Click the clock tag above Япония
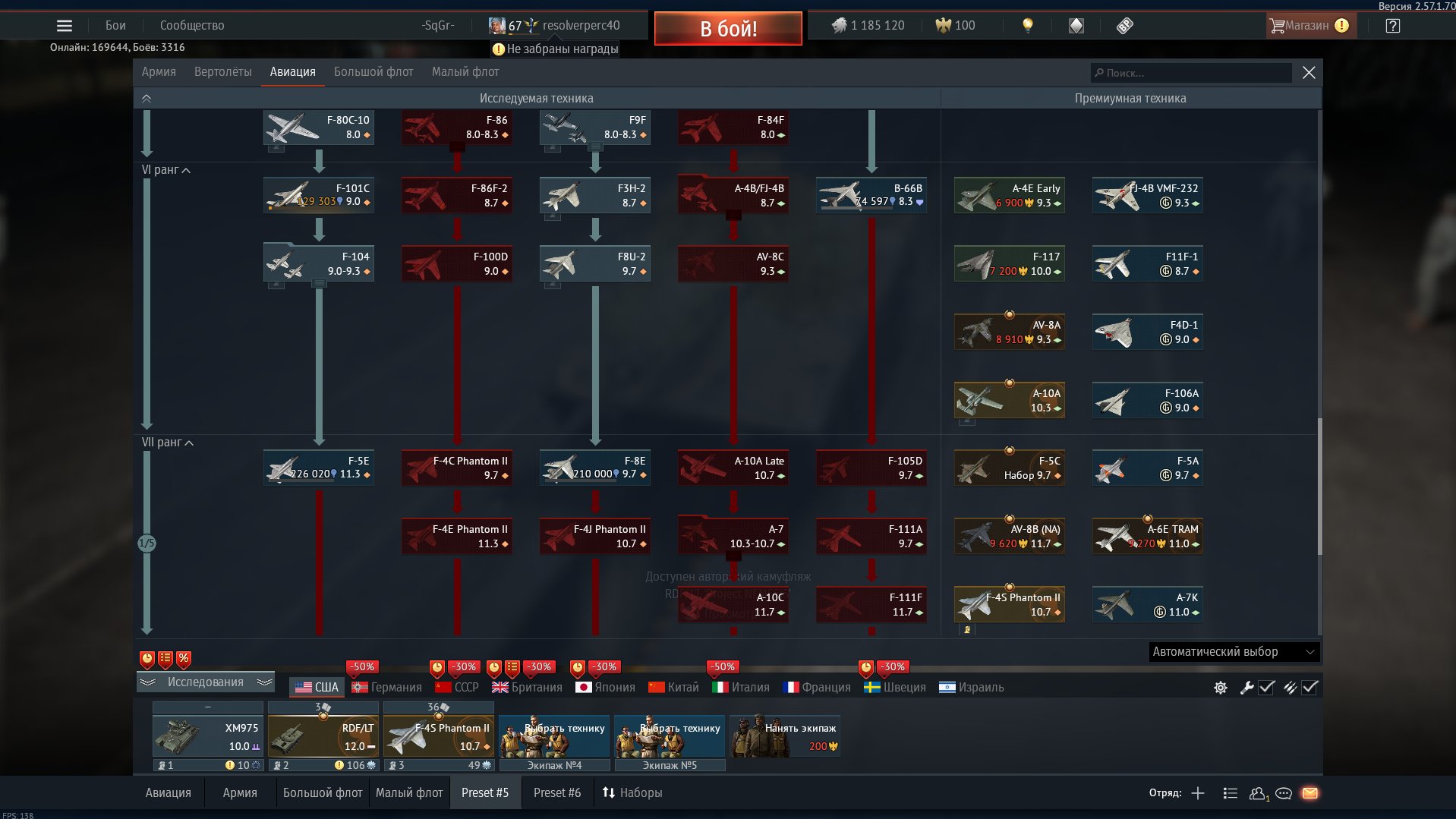Viewport: 1456px width, 819px height. point(578,668)
